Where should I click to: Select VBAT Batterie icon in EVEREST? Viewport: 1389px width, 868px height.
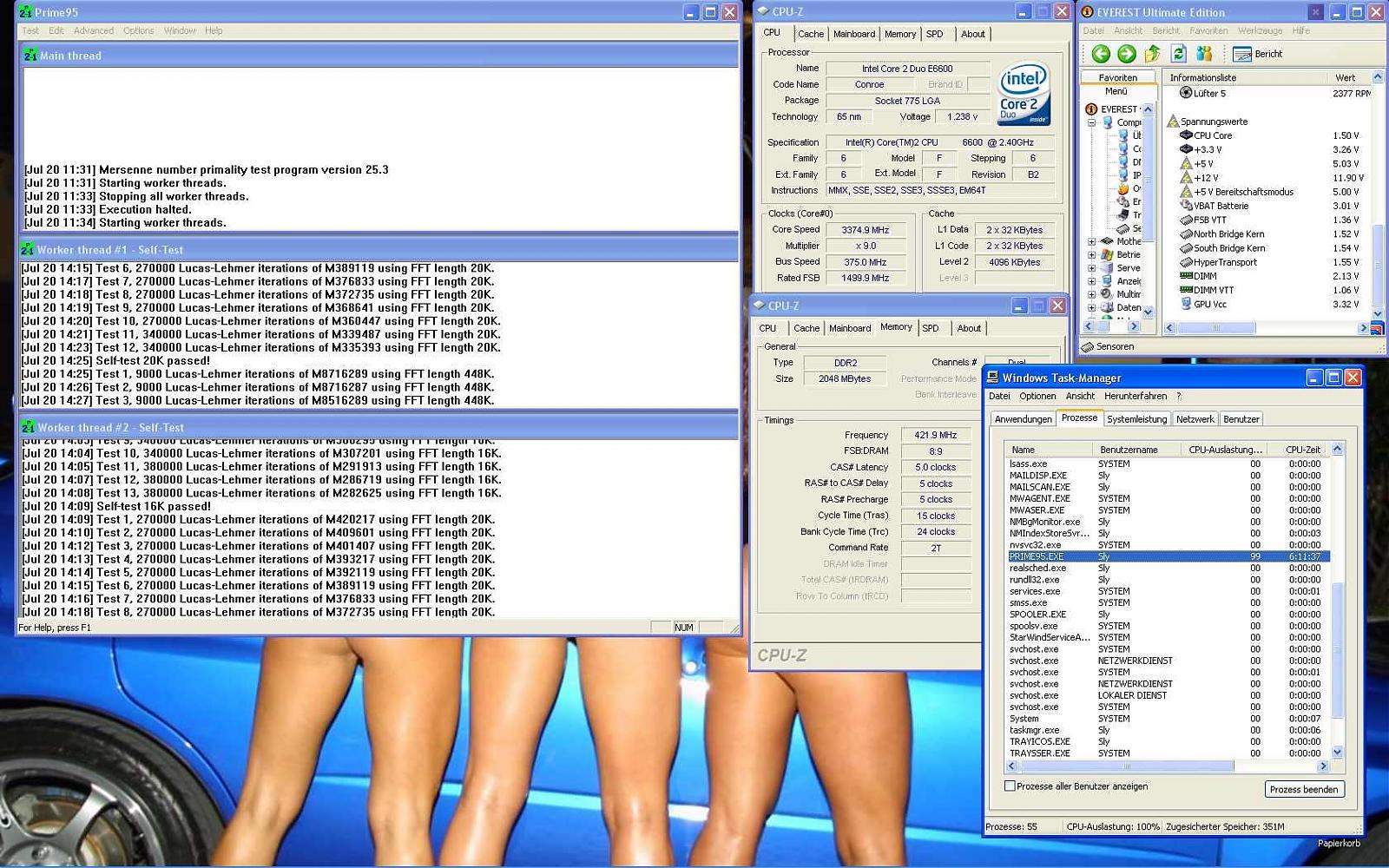click(1186, 206)
